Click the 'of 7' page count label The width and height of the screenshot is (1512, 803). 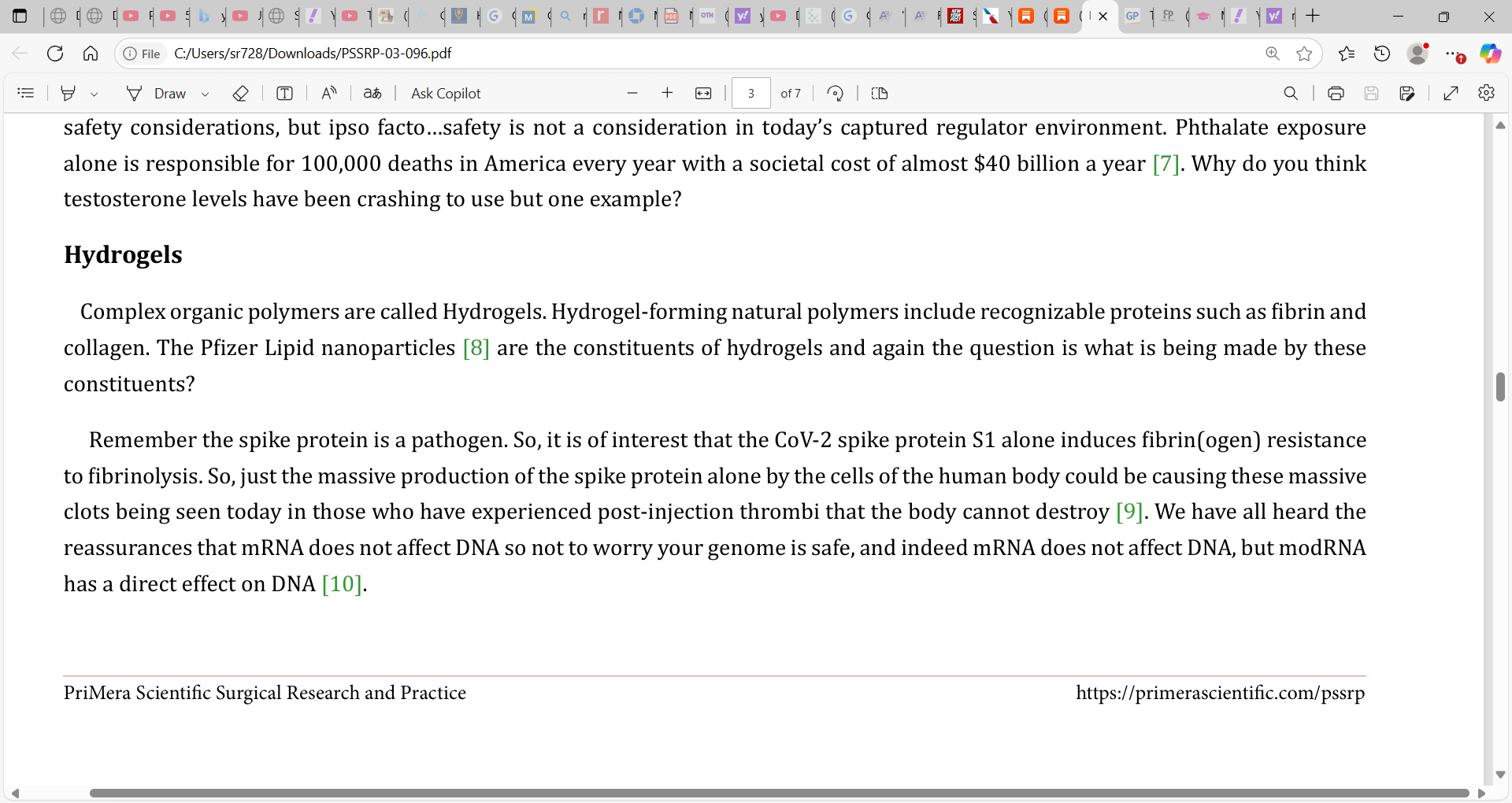(x=791, y=93)
